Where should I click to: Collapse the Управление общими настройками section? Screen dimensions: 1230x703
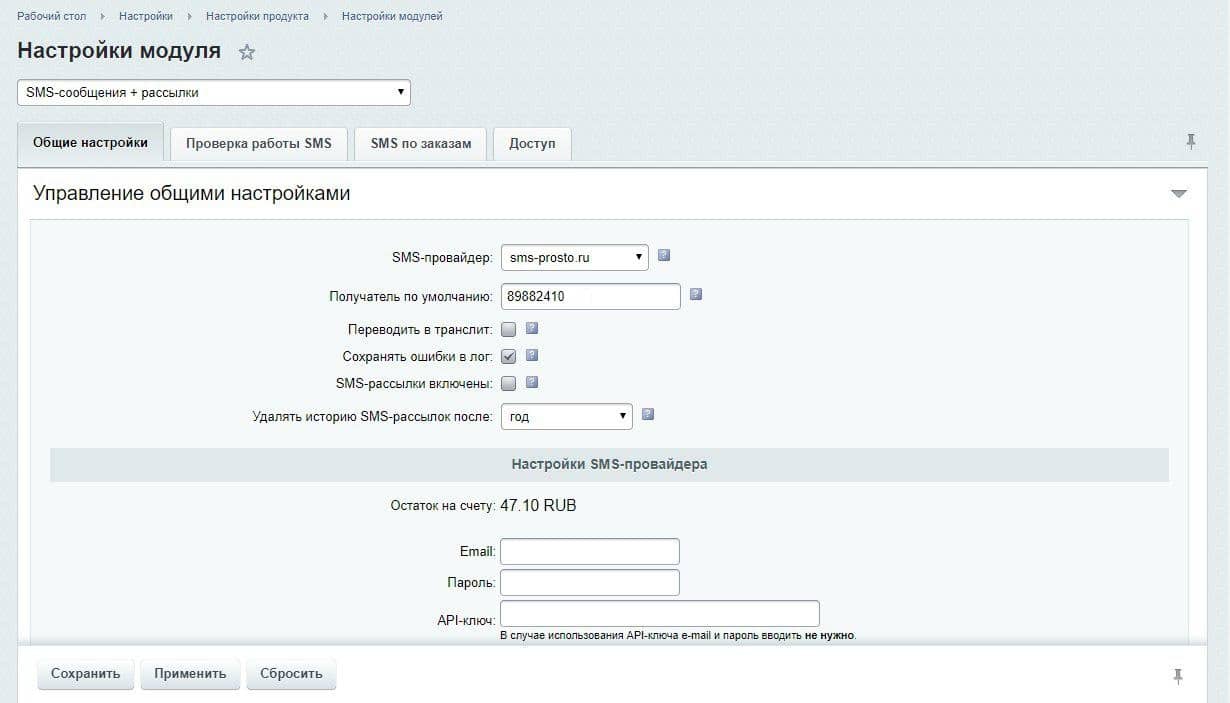tap(1178, 194)
